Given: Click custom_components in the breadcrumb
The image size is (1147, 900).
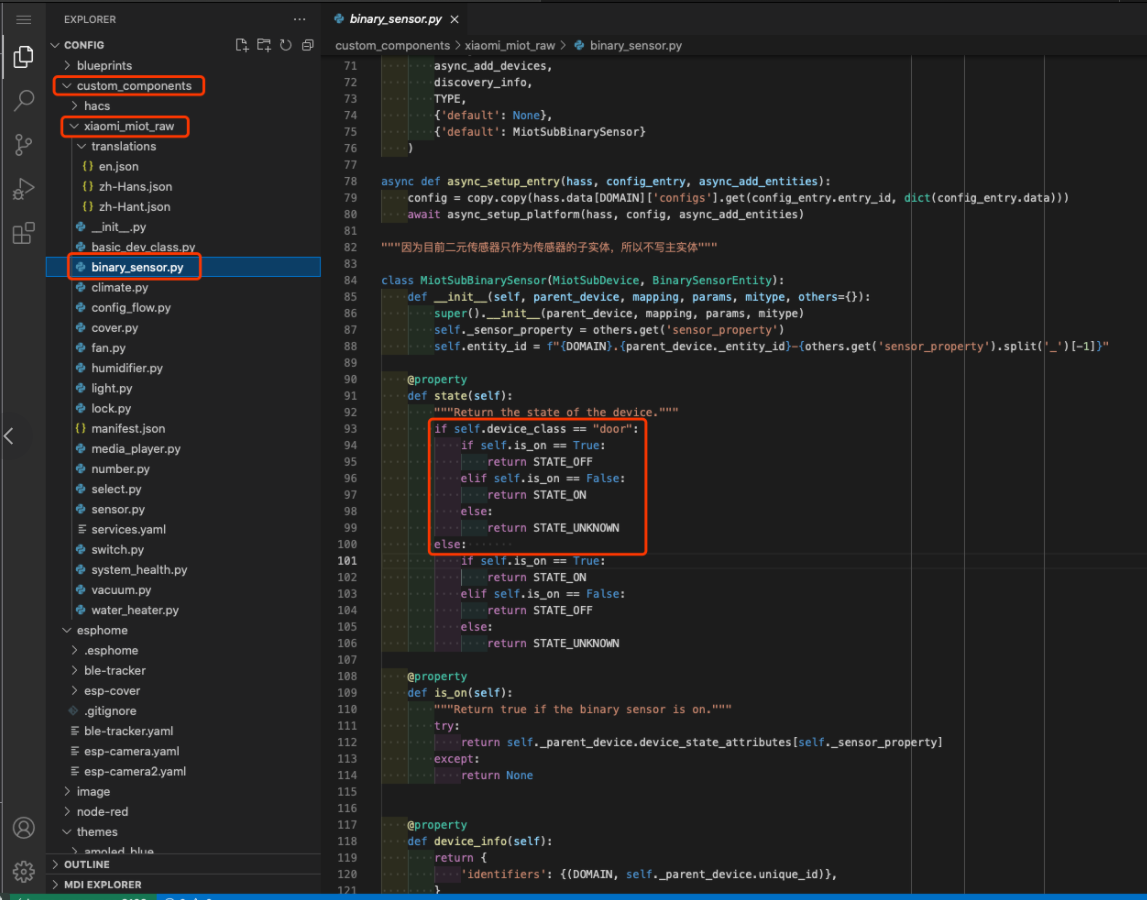Looking at the screenshot, I should [x=393, y=45].
